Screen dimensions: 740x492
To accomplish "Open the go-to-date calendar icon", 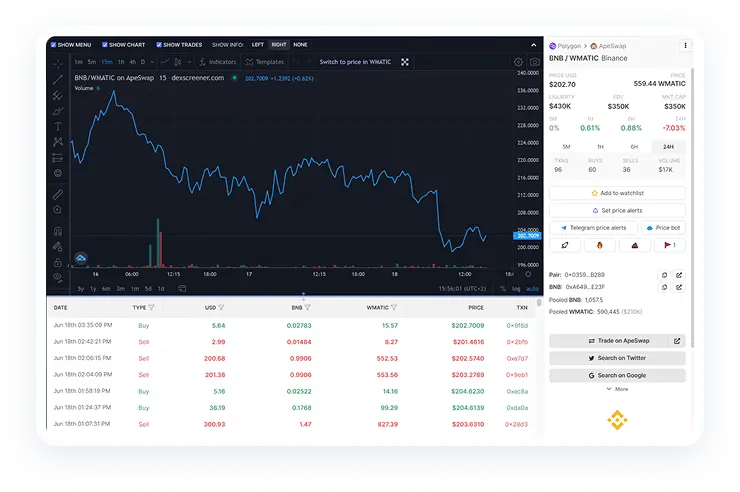I will pyautogui.click(x=182, y=289).
